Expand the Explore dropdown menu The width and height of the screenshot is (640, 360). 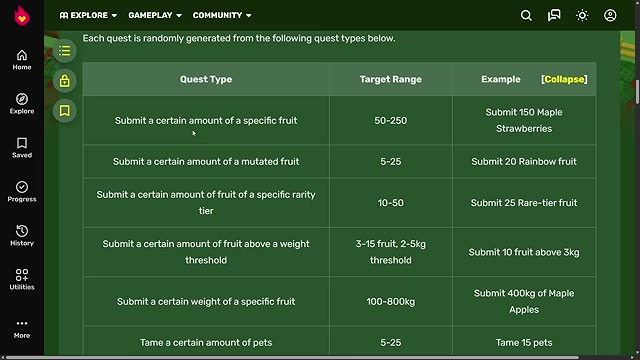(x=88, y=15)
